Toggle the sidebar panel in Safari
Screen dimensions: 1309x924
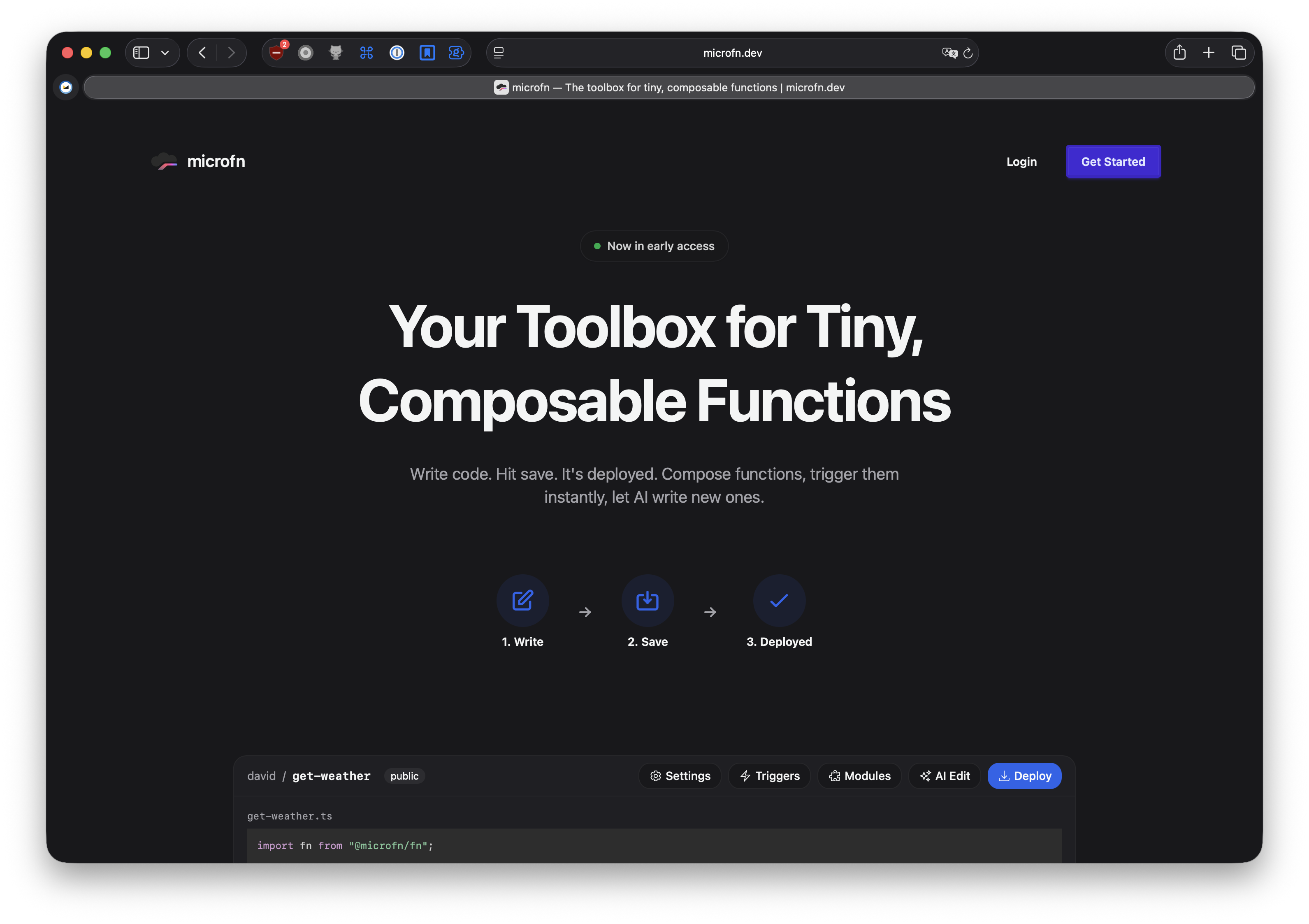[141, 52]
